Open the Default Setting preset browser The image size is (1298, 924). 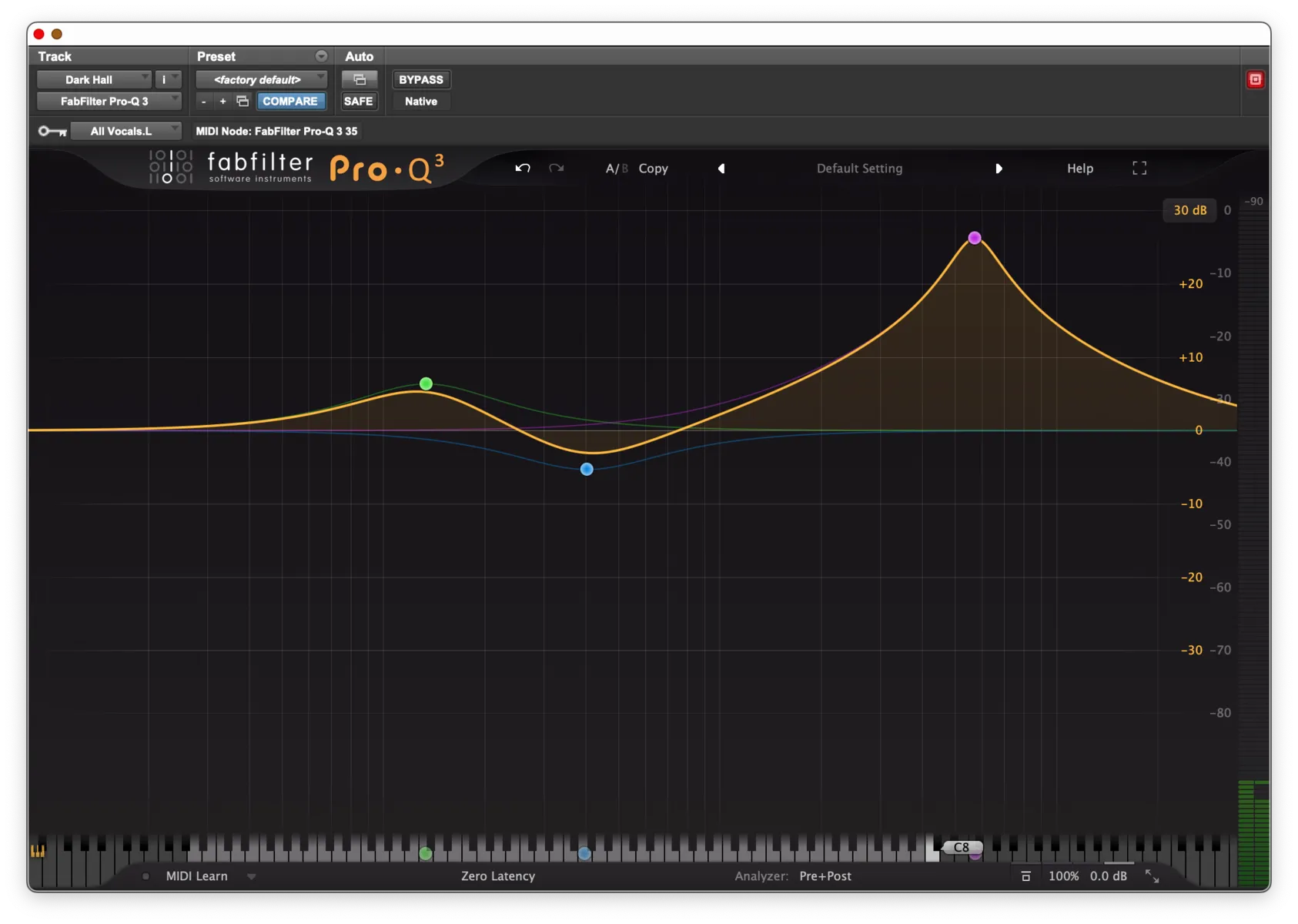click(859, 168)
